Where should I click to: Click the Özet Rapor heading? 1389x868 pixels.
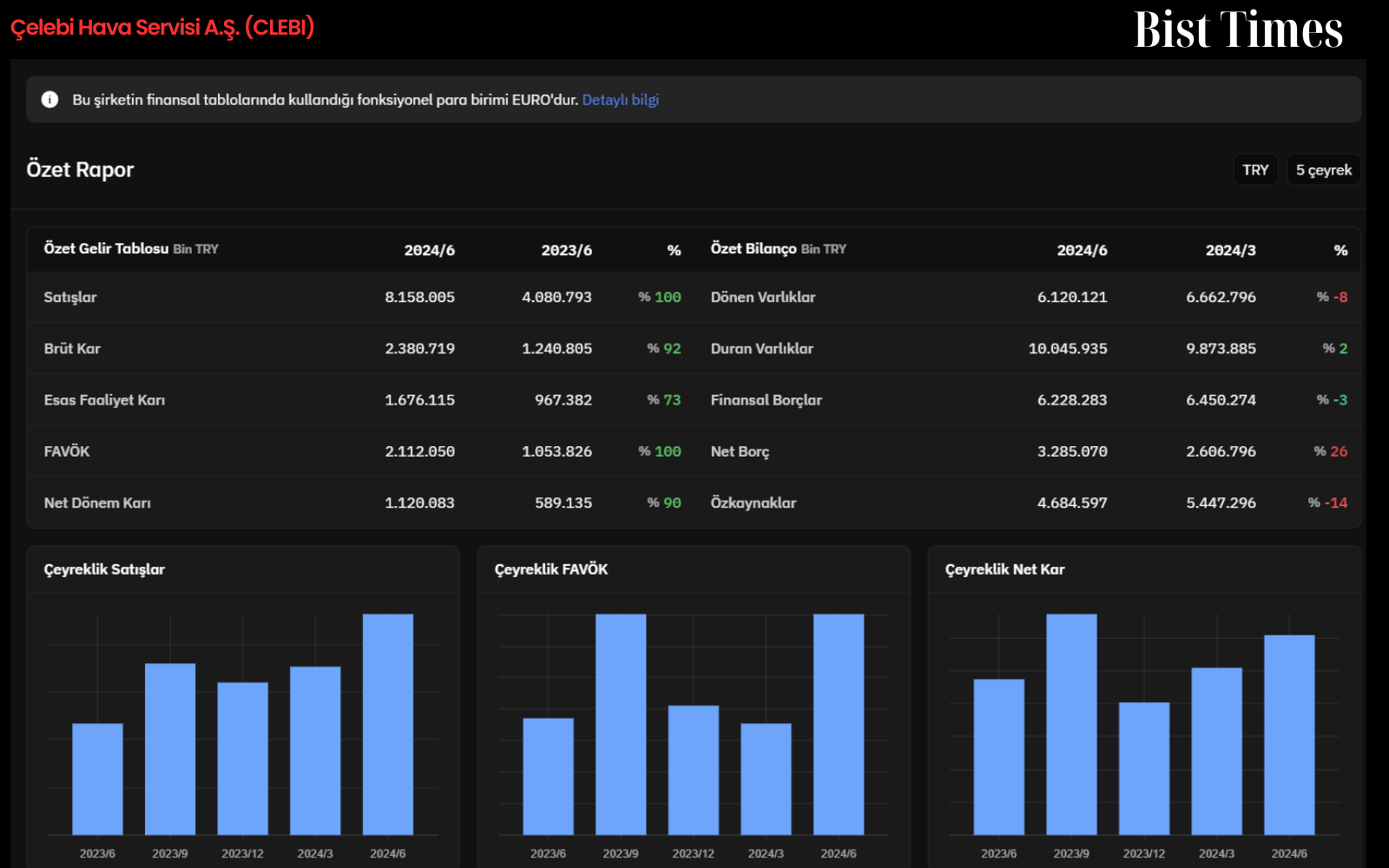click(x=80, y=169)
